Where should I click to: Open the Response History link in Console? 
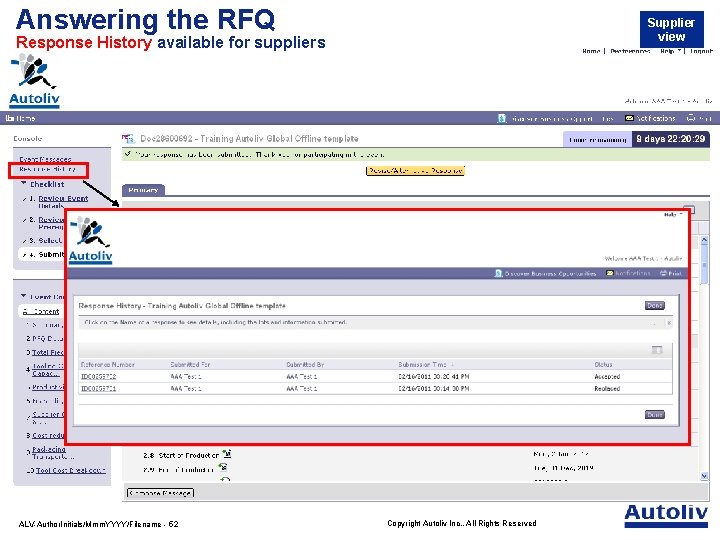pyautogui.click(x=47, y=169)
